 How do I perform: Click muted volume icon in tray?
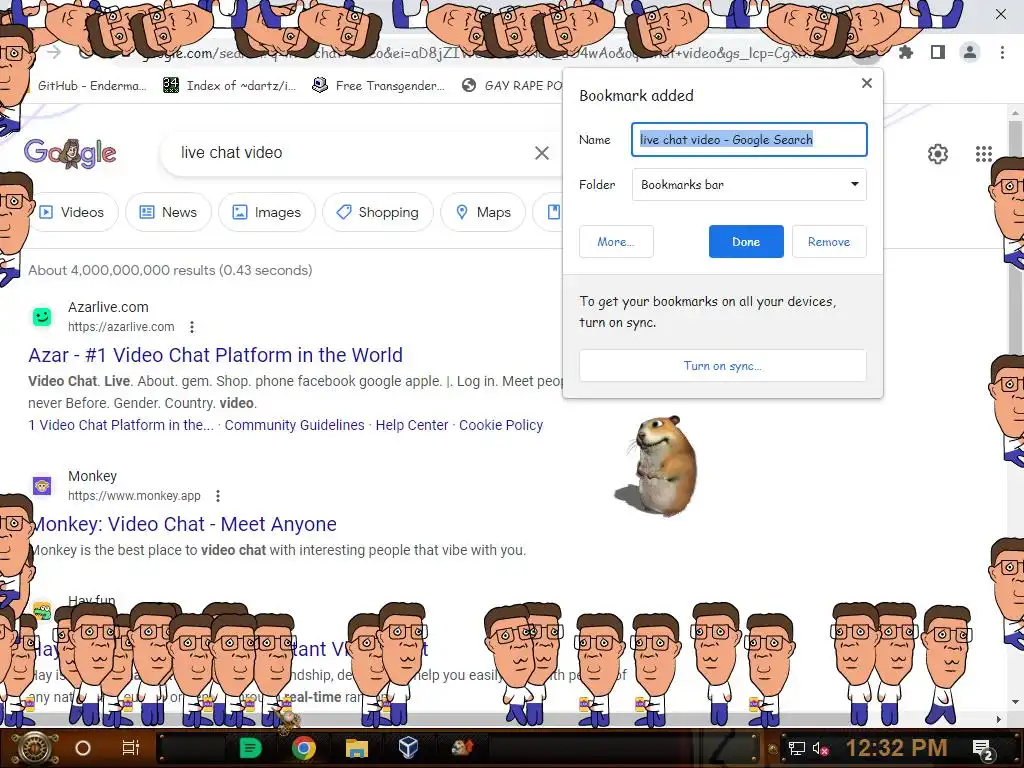click(820, 748)
